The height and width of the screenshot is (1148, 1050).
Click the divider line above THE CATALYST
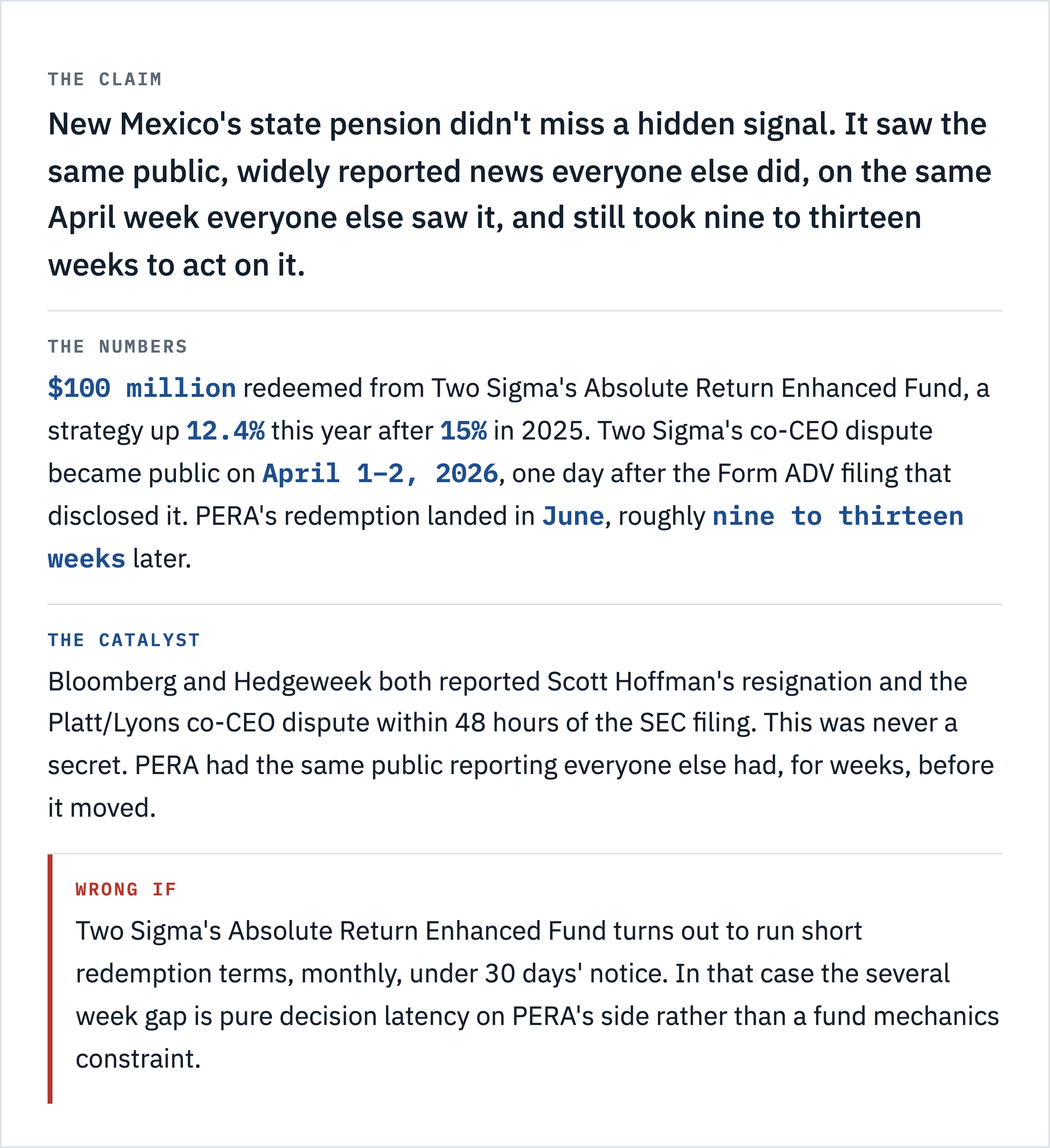[525, 604]
